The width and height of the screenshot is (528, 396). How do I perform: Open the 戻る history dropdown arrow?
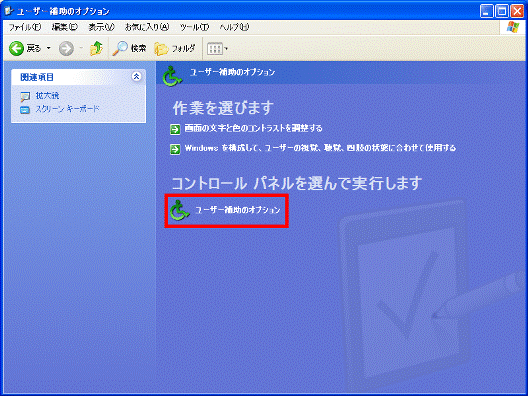(48, 49)
